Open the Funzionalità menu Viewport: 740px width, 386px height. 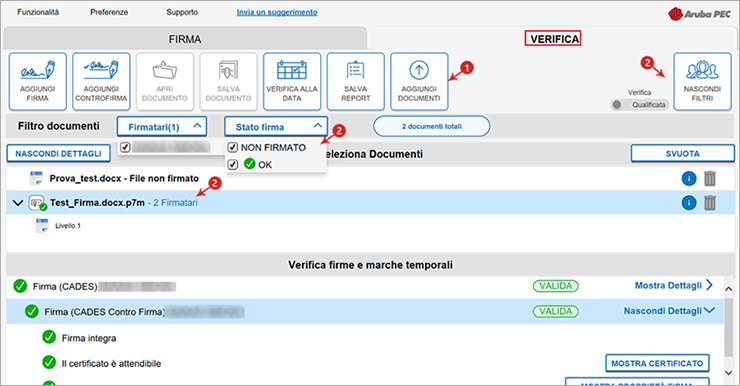(38, 12)
